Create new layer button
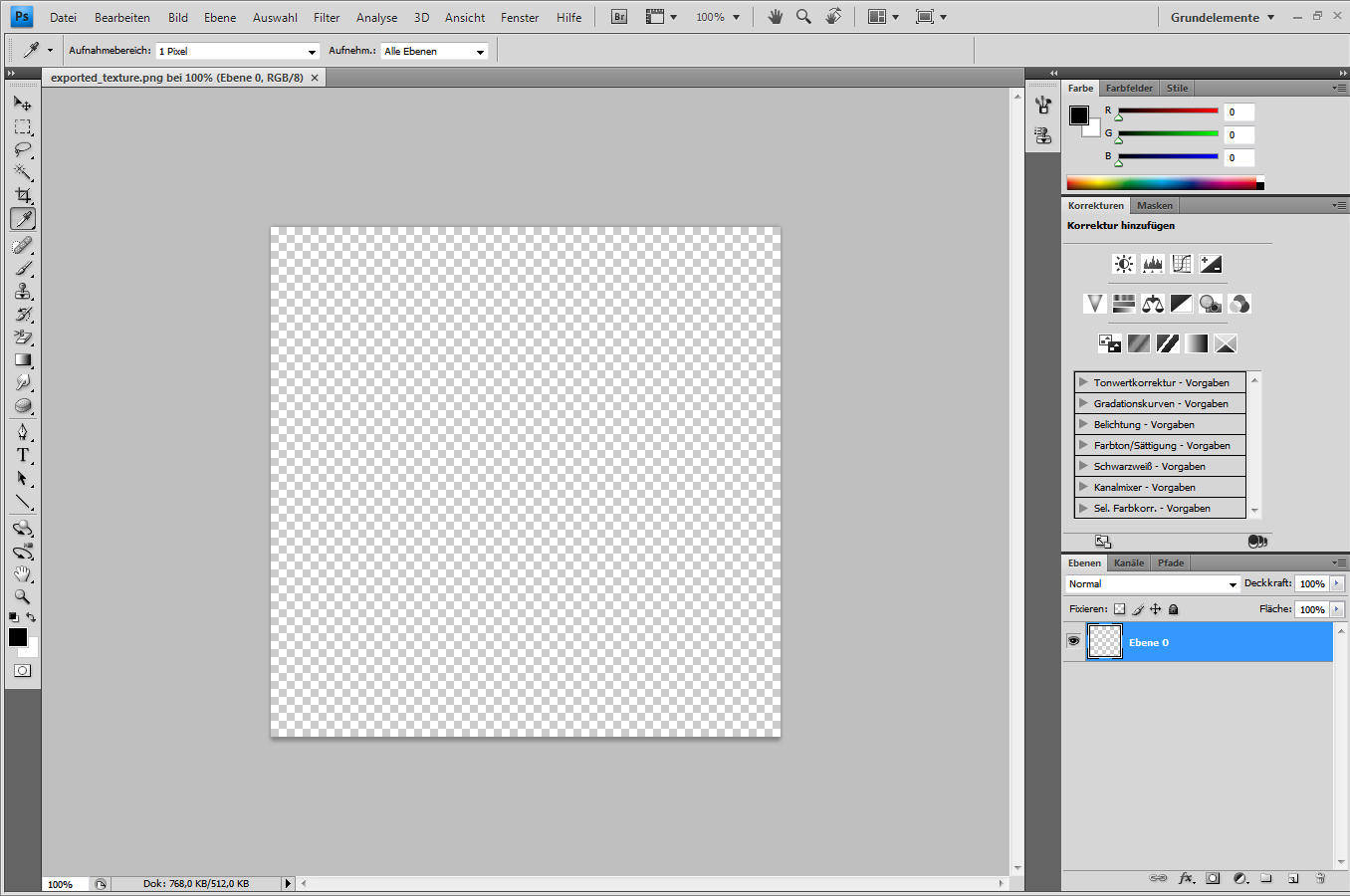This screenshot has height=896, width=1350. (1293, 879)
